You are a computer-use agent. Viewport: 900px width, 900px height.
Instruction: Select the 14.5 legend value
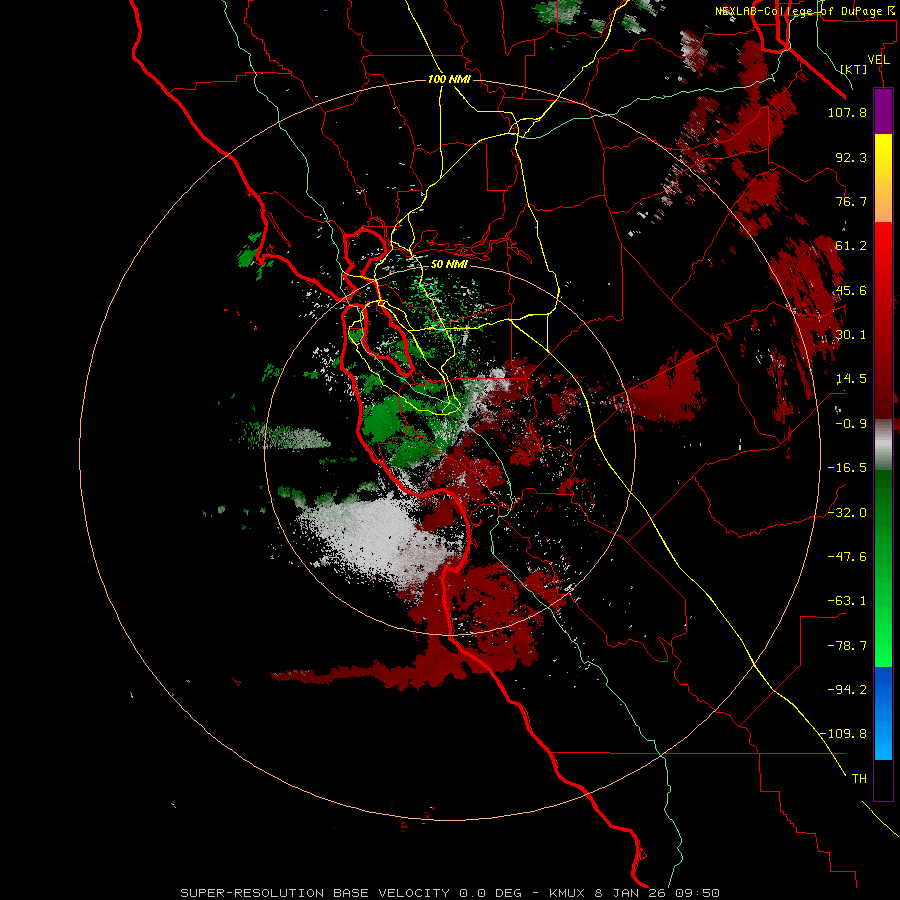click(851, 379)
